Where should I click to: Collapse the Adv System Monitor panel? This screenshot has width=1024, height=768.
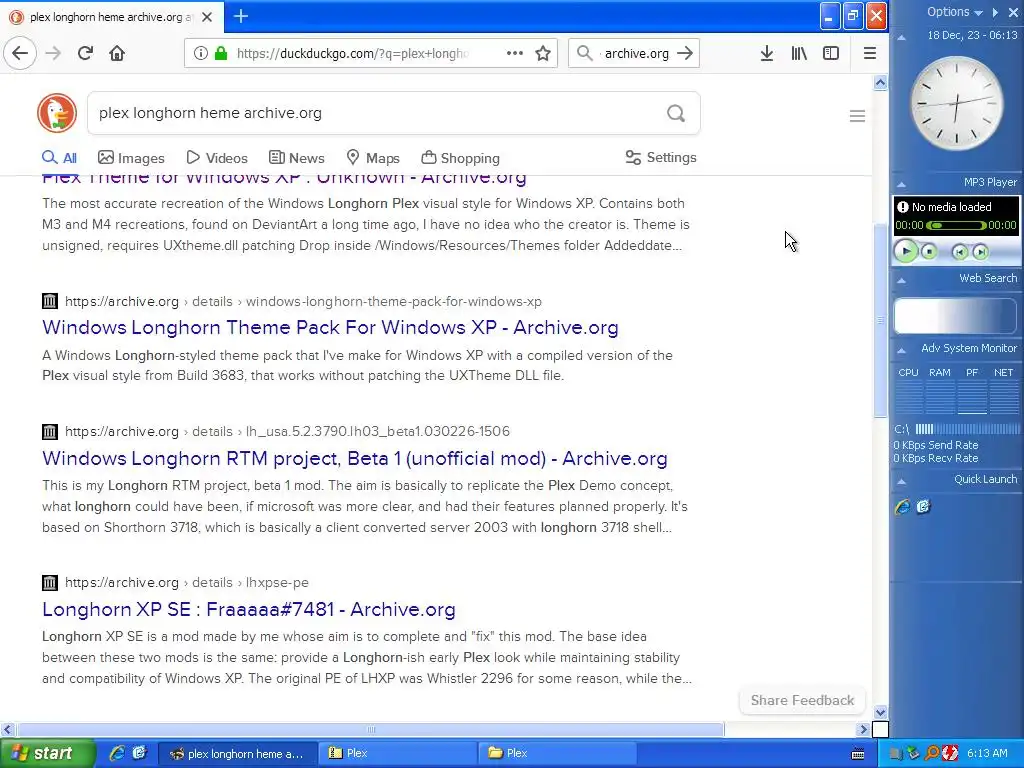coord(901,351)
